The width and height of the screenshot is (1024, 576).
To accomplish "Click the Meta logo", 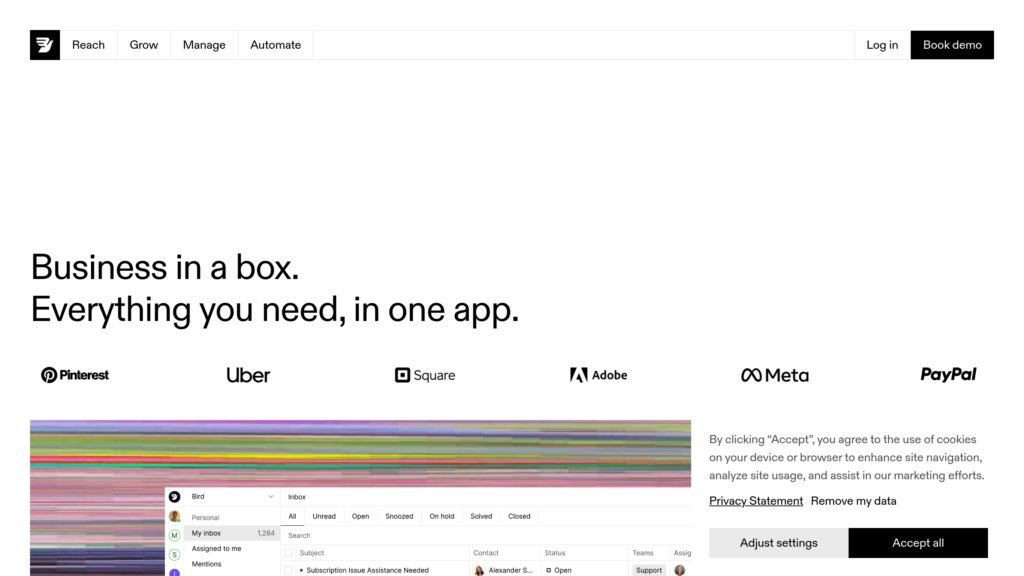I will 775,375.
